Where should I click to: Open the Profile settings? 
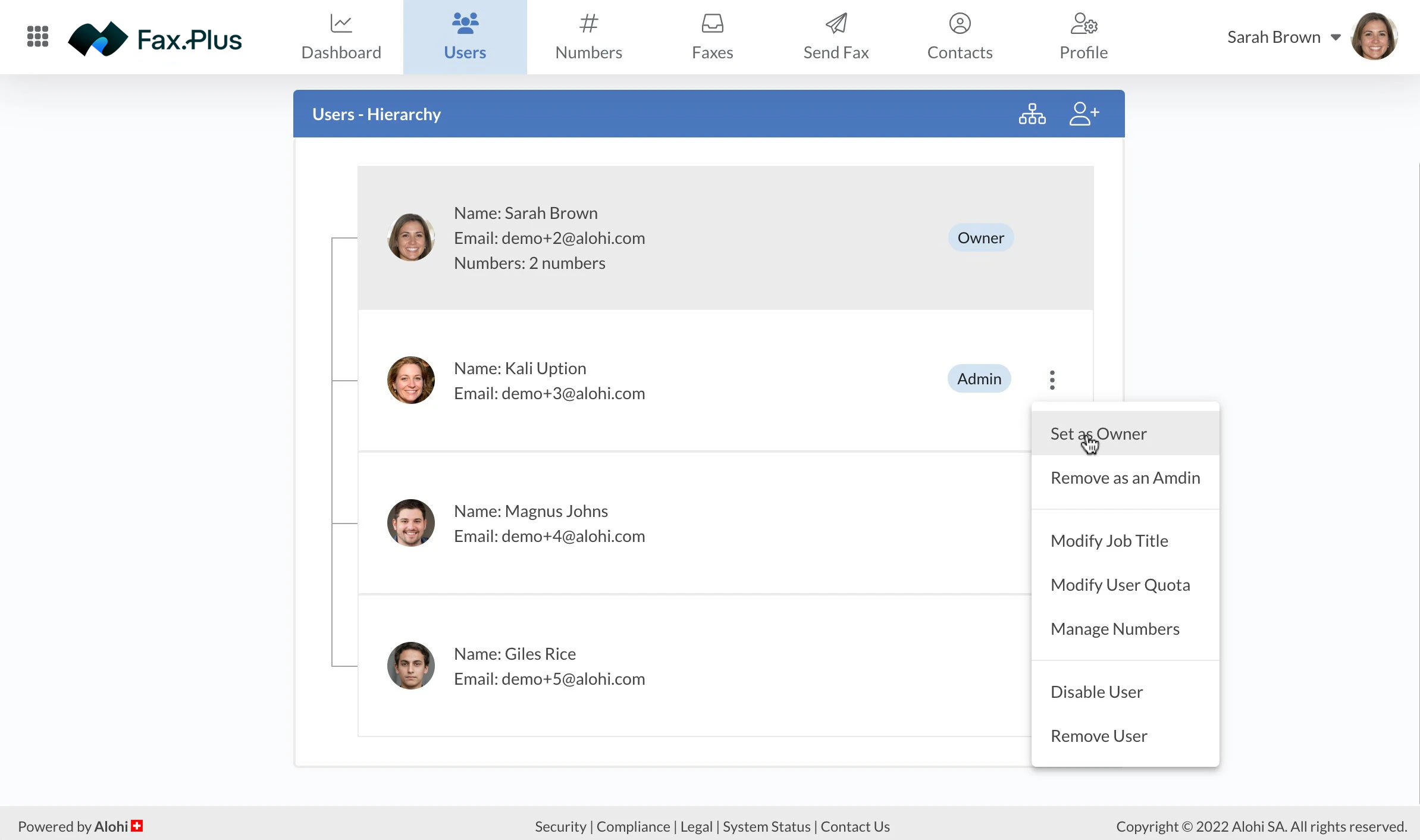click(1083, 37)
